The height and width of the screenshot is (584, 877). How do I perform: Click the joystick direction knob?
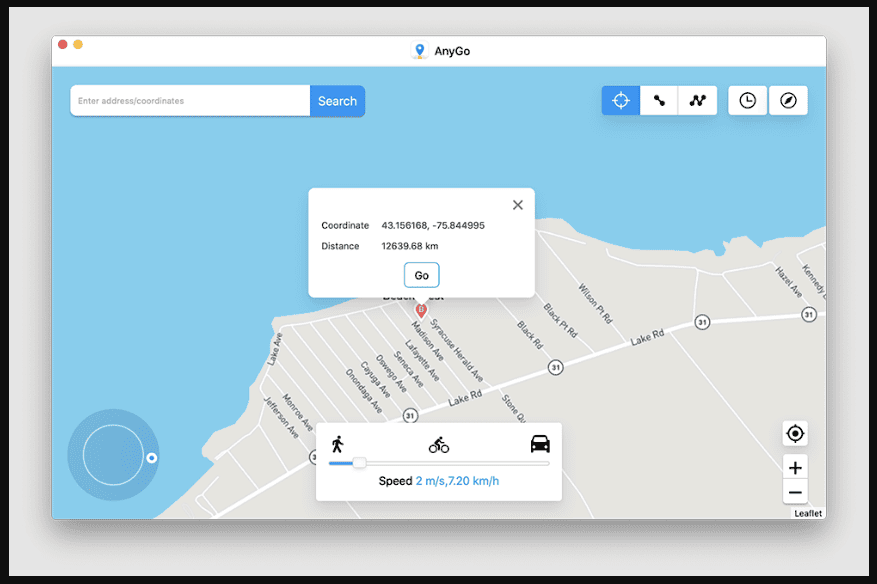(x=152, y=458)
